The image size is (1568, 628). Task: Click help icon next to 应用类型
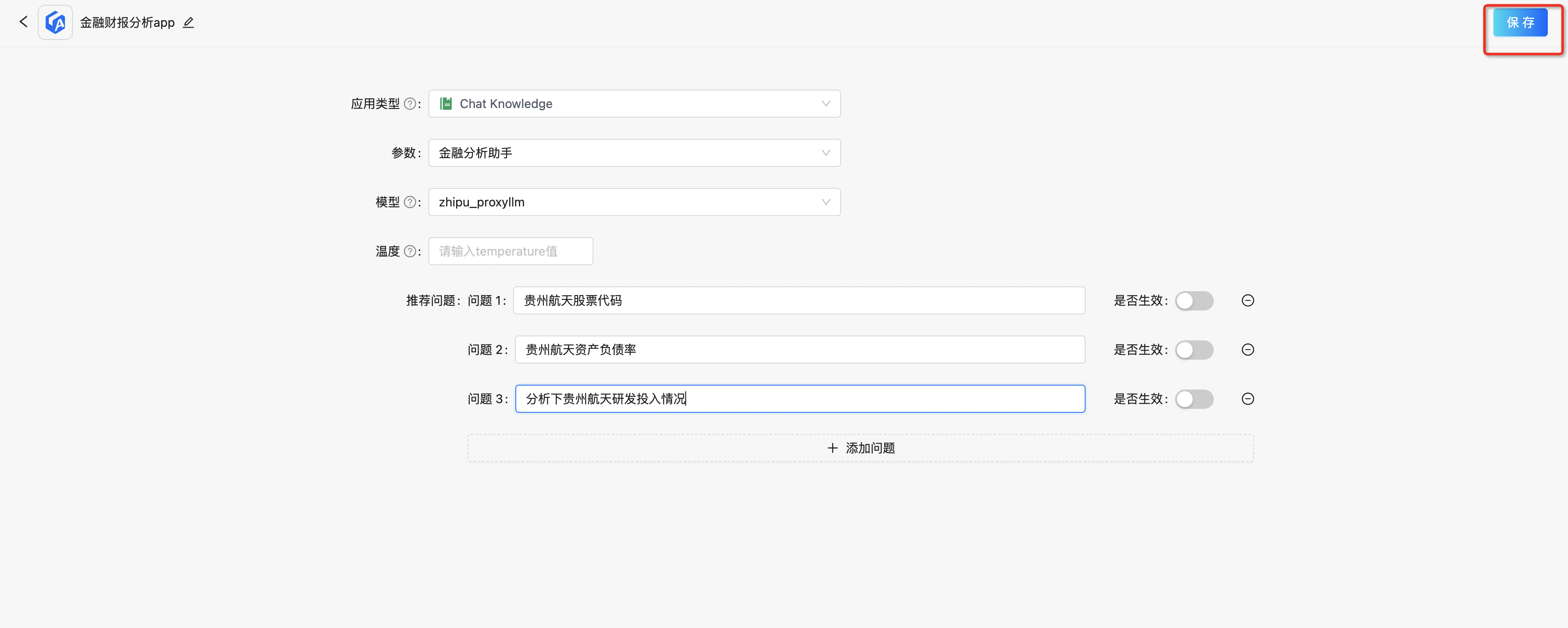[x=410, y=104]
